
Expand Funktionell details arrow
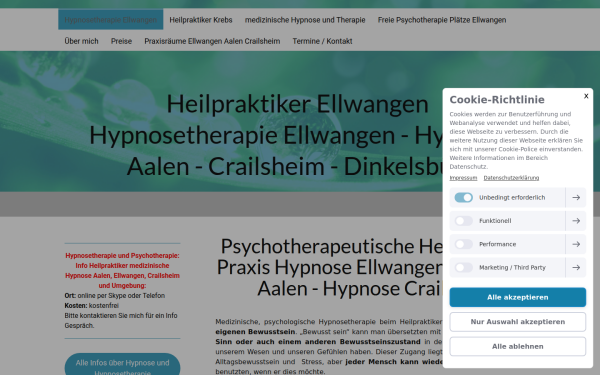[576, 221]
